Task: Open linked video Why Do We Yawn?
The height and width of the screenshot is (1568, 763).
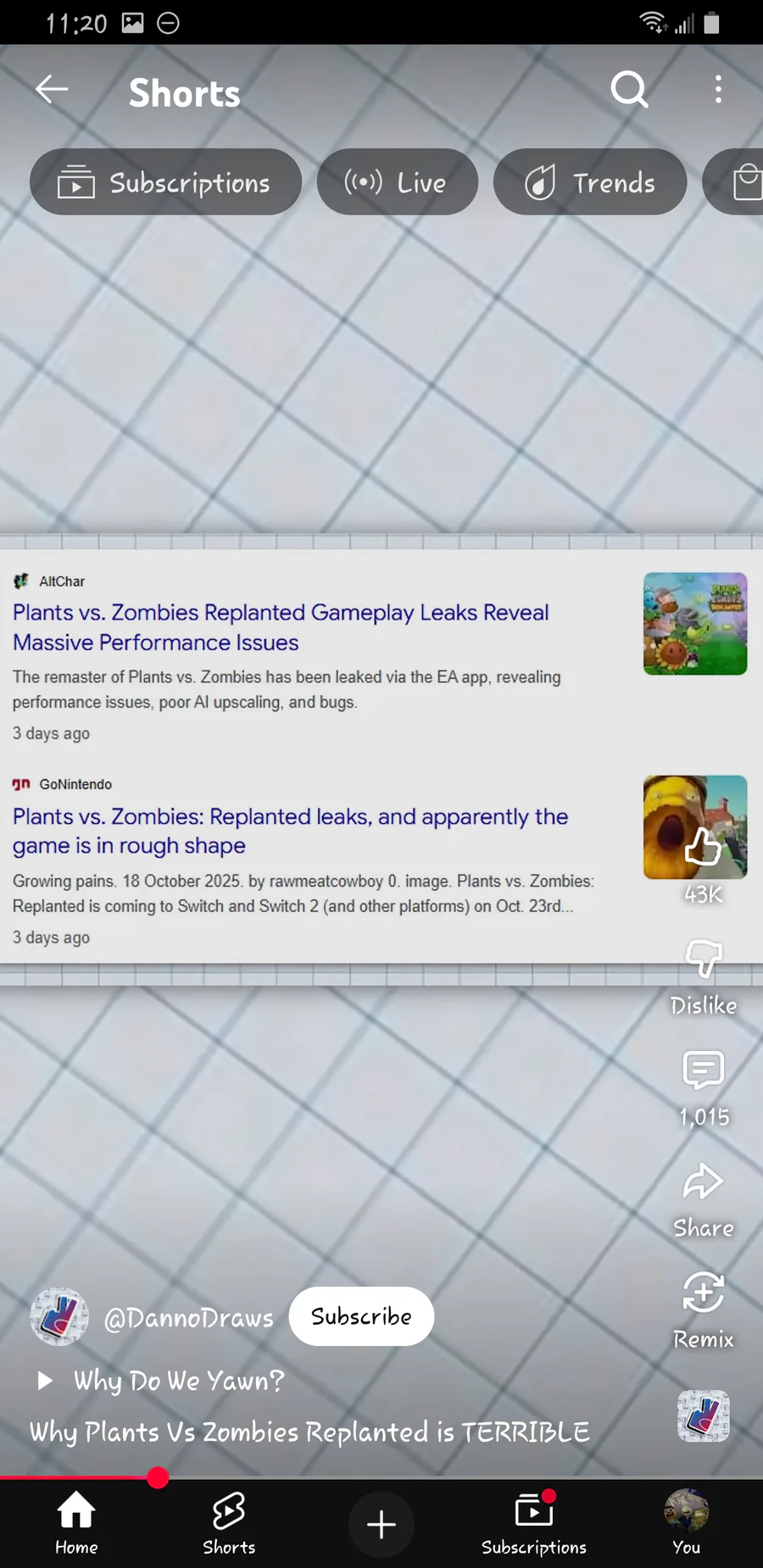Action: [179, 1382]
